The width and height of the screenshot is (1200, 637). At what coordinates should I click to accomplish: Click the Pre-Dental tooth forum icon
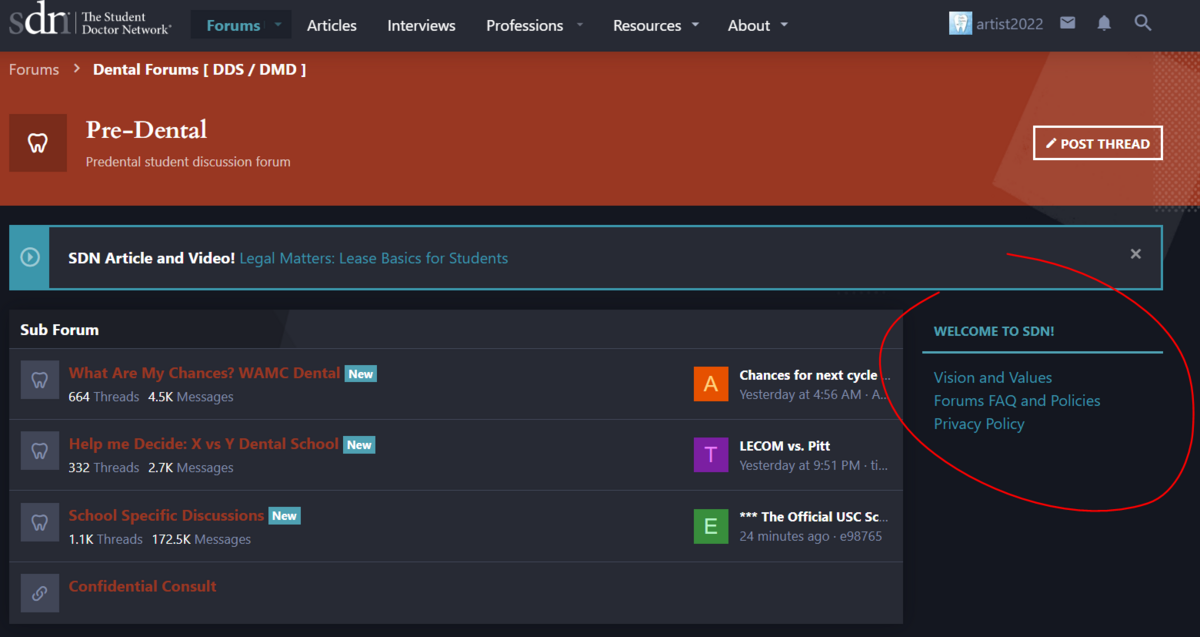coord(38,143)
